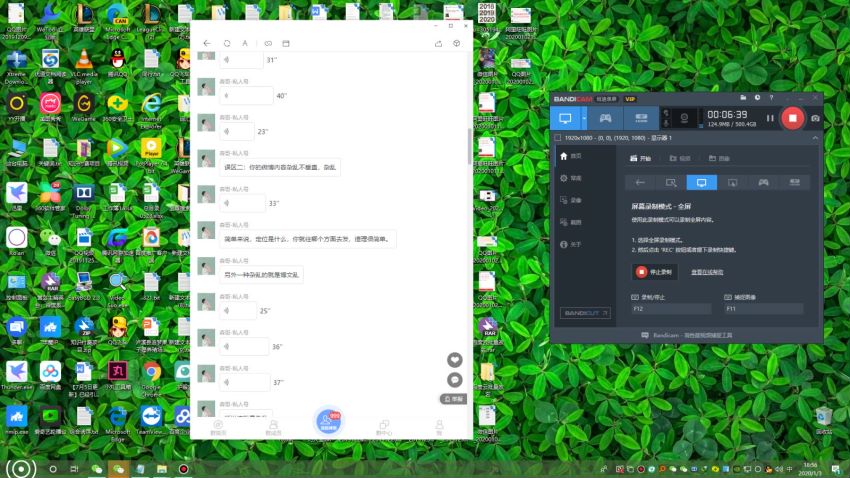Open the dropdown arrow beside screen mode
The height and width of the screenshot is (478, 850).
point(584,118)
